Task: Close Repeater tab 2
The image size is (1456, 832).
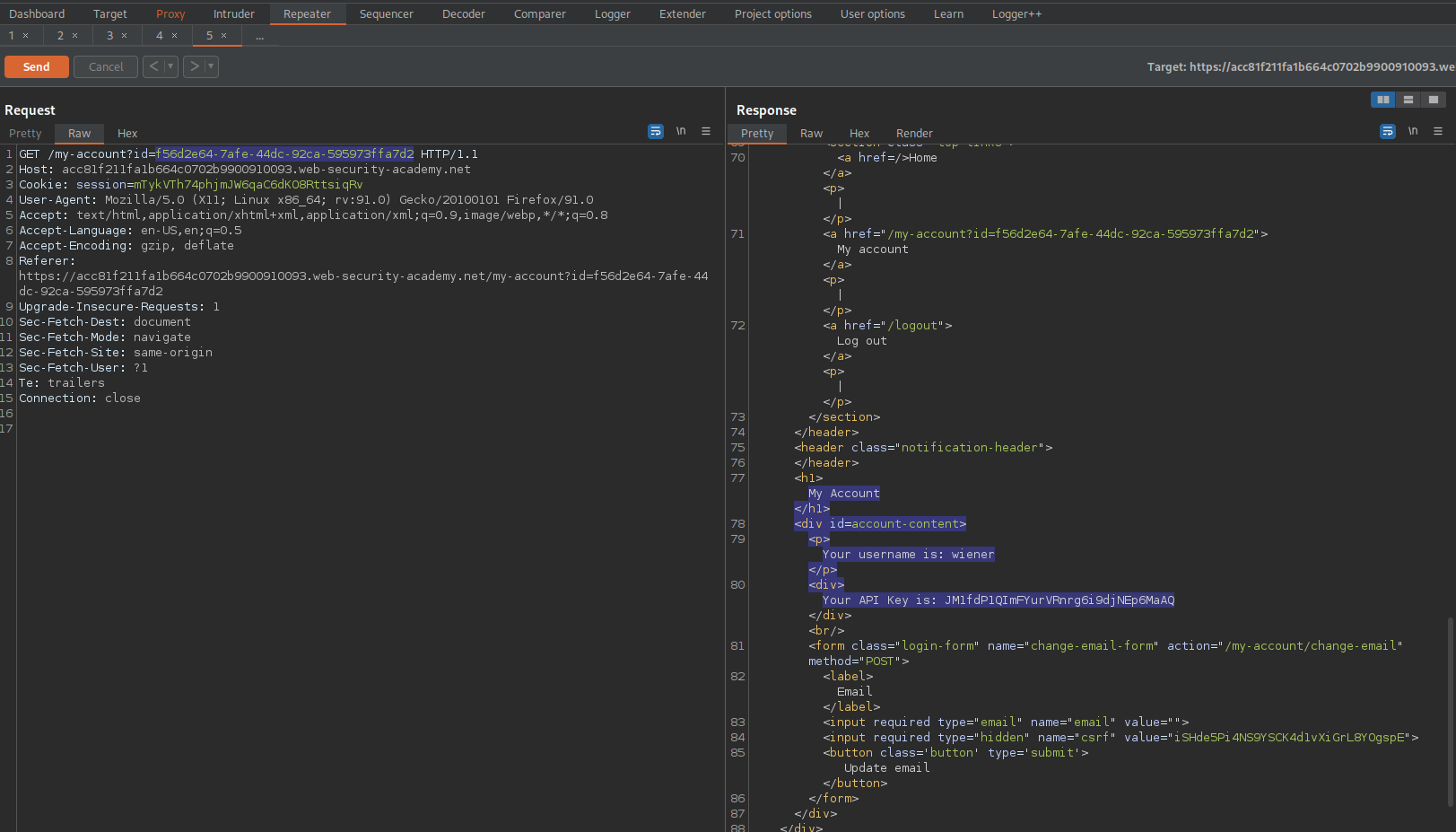Action: click(x=75, y=36)
